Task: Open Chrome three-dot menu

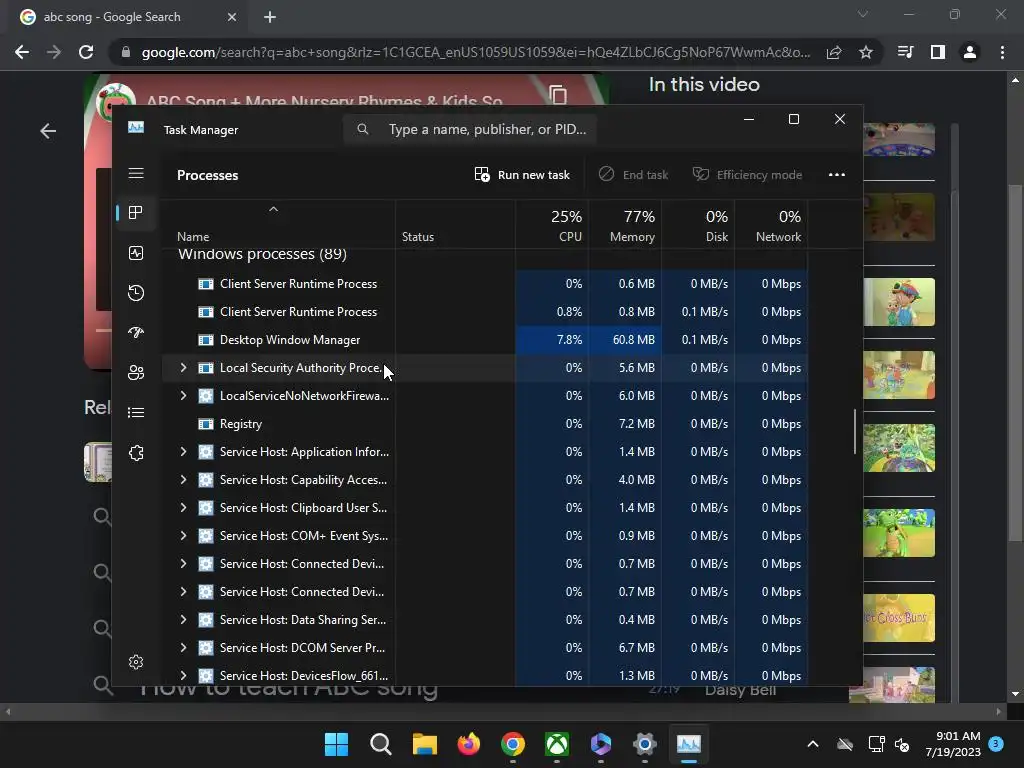Action: pyautogui.click(x=1002, y=52)
